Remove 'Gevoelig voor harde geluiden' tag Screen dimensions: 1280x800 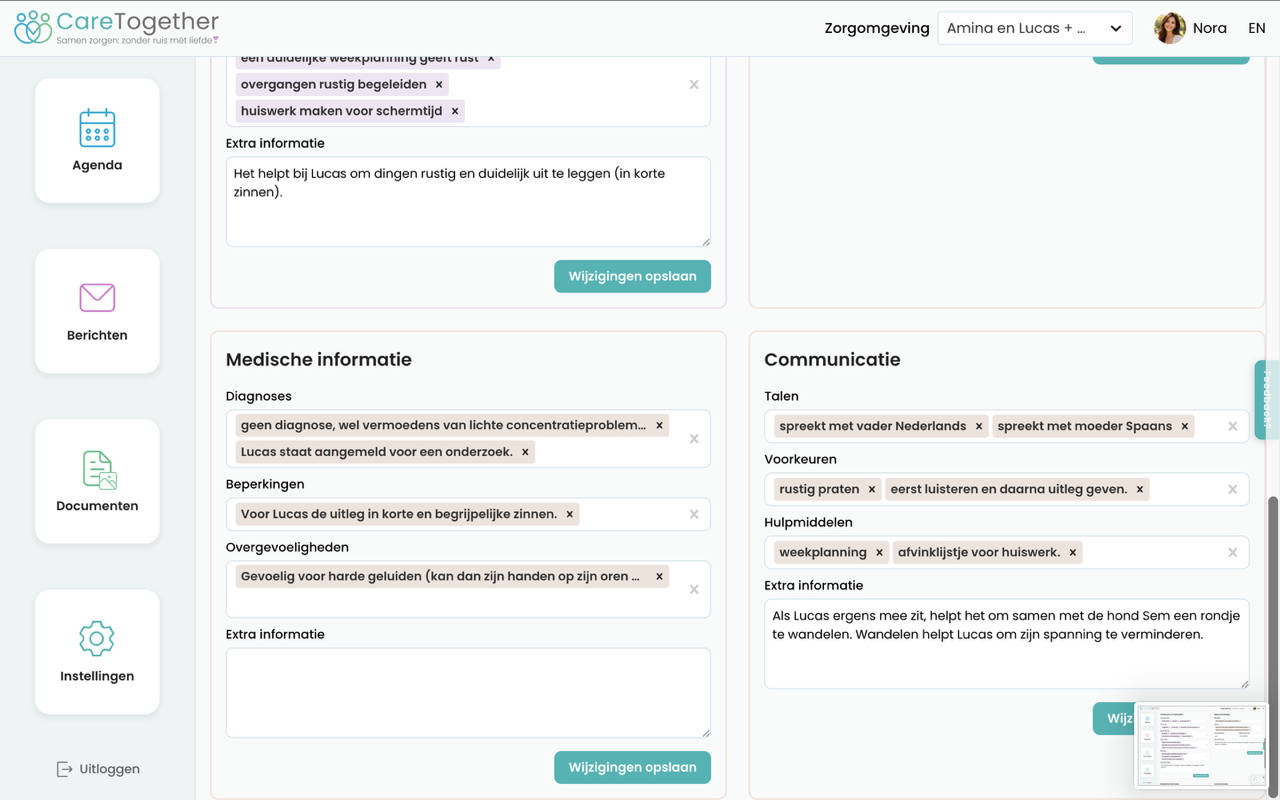point(659,577)
